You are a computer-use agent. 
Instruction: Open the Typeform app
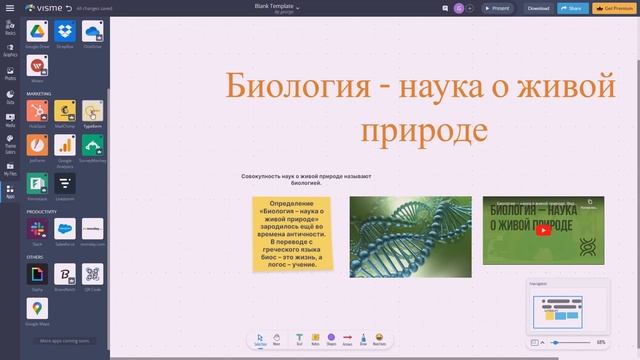coord(93,111)
